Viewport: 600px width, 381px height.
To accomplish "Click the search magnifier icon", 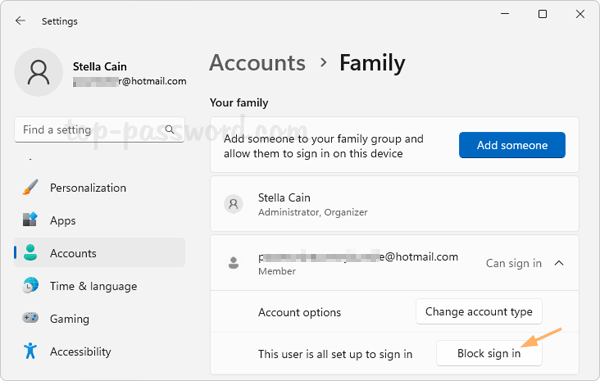I will click(170, 129).
